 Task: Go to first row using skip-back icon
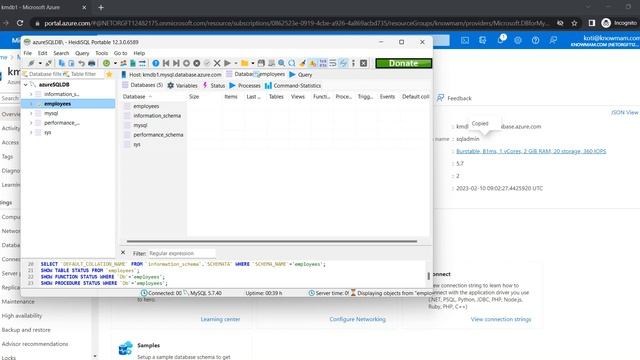166,63
